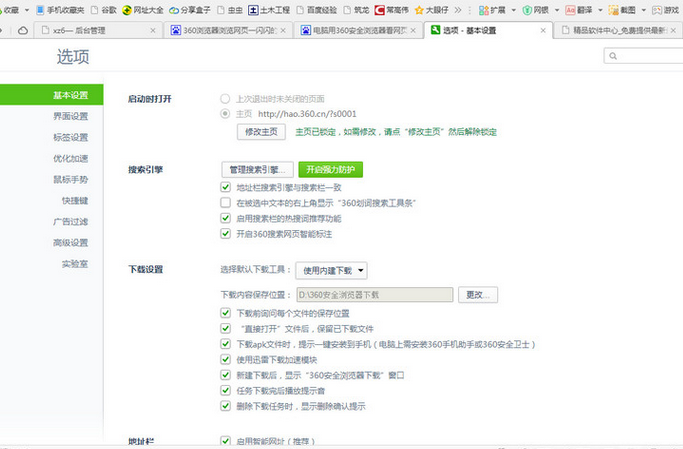This screenshot has width=683, height=449.
Task: Enable 在被选中文本的右上角显示360划词搜索工具条 checkbox
Action: click(225, 202)
